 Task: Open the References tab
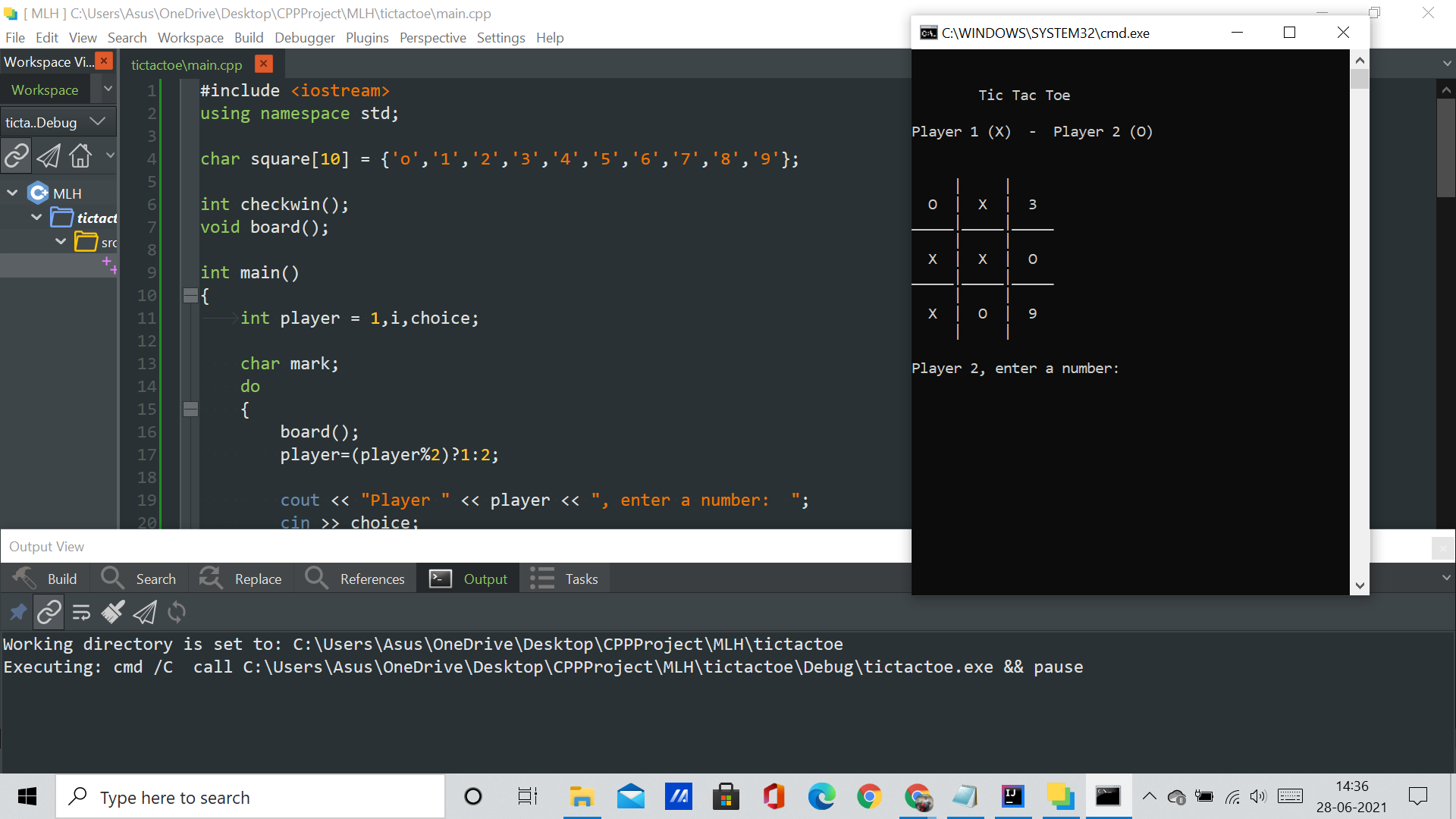tap(355, 579)
